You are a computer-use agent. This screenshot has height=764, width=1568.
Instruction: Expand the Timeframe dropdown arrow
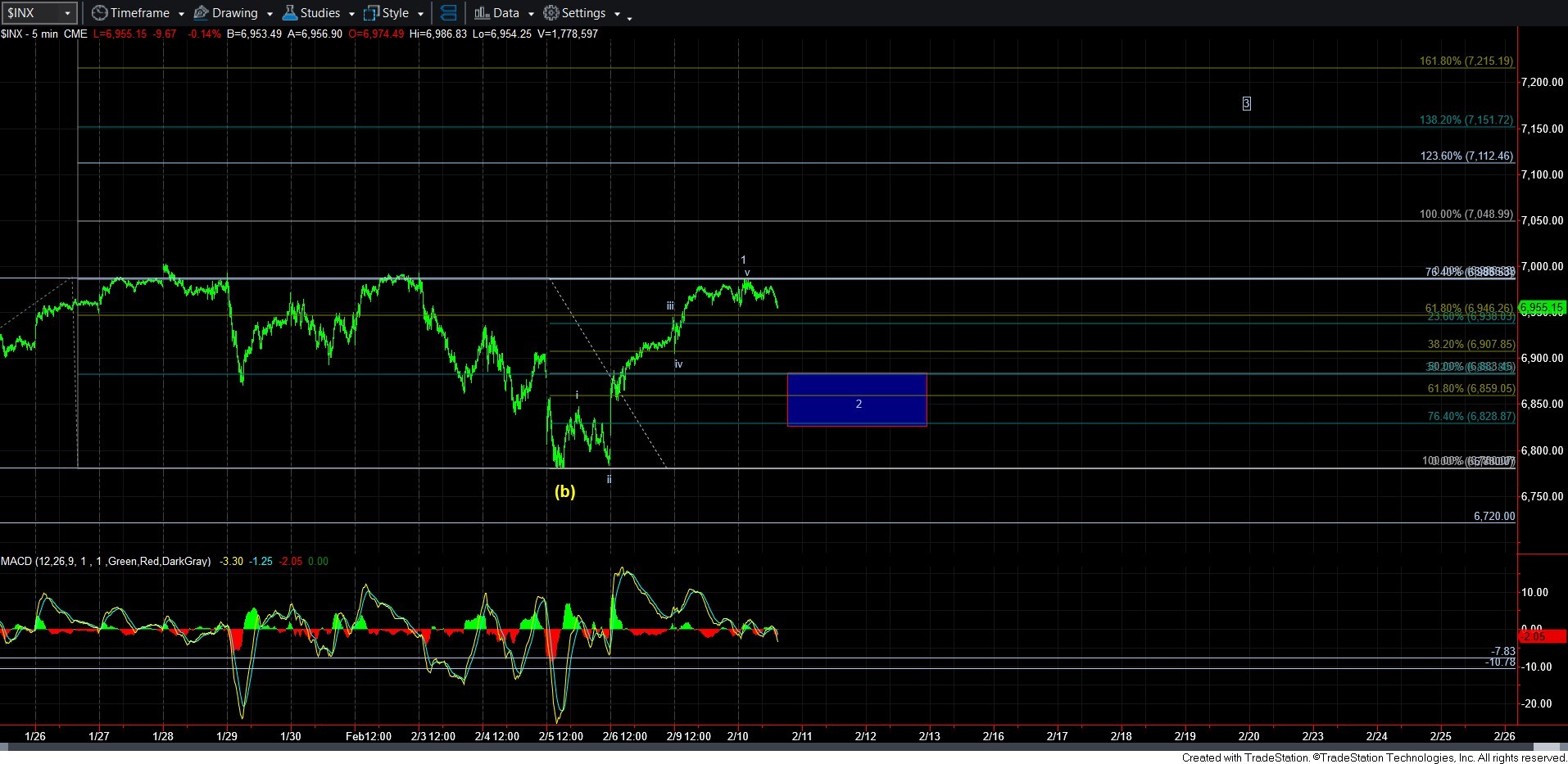181,14
